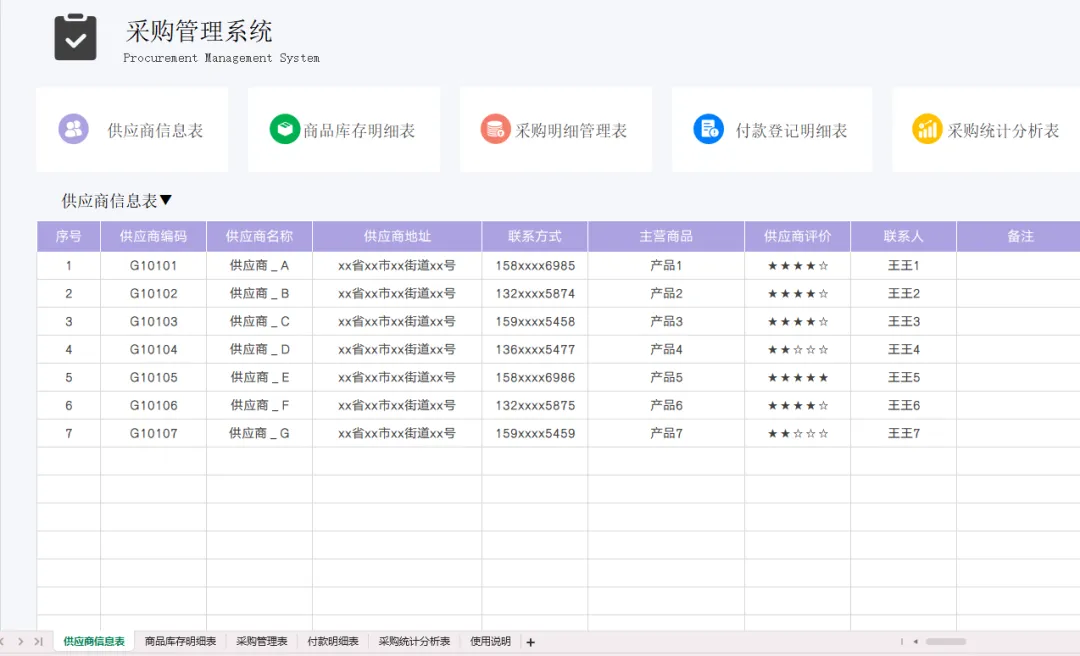Select the 供应商评价 column header
Screen dimensions: 1080x656
coord(798,236)
